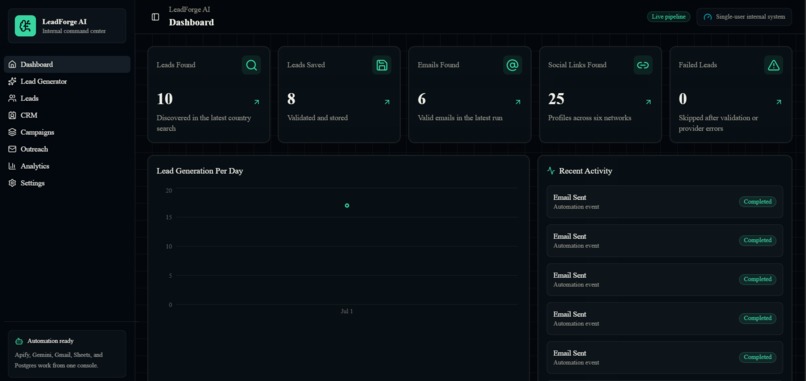The image size is (806, 381).
Task: Click the search icon on Leads Found card
Action: [x=251, y=65]
